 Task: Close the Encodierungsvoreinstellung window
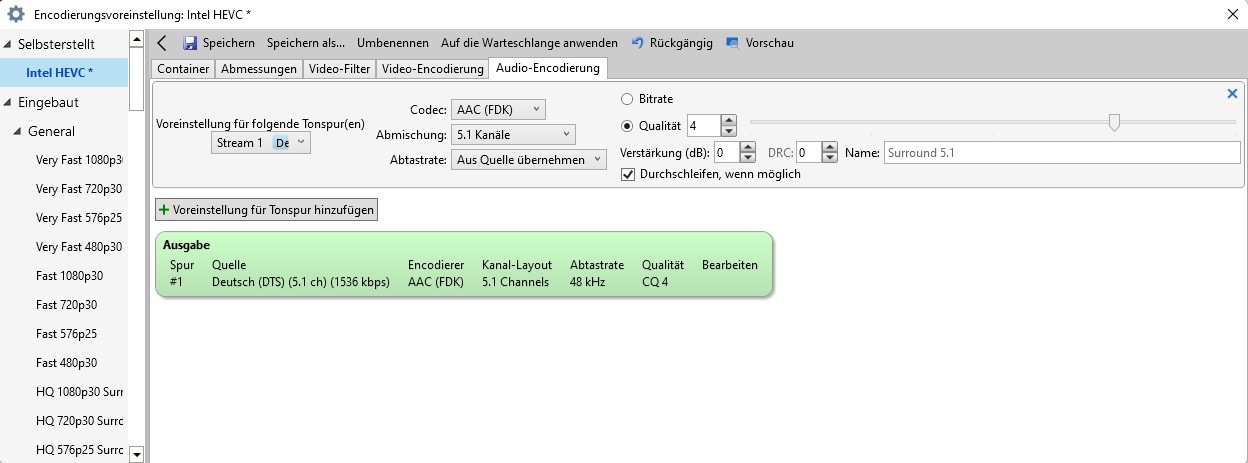[x=1232, y=14]
